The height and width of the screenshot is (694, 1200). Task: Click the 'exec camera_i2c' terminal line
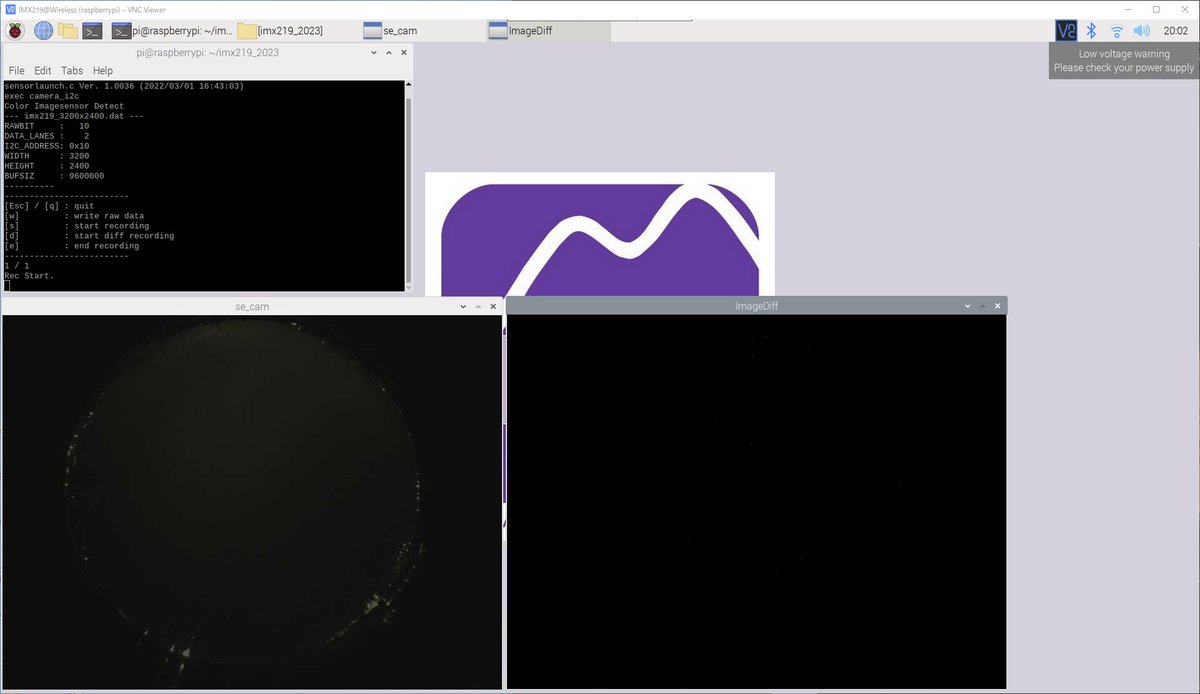click(42, 96)
